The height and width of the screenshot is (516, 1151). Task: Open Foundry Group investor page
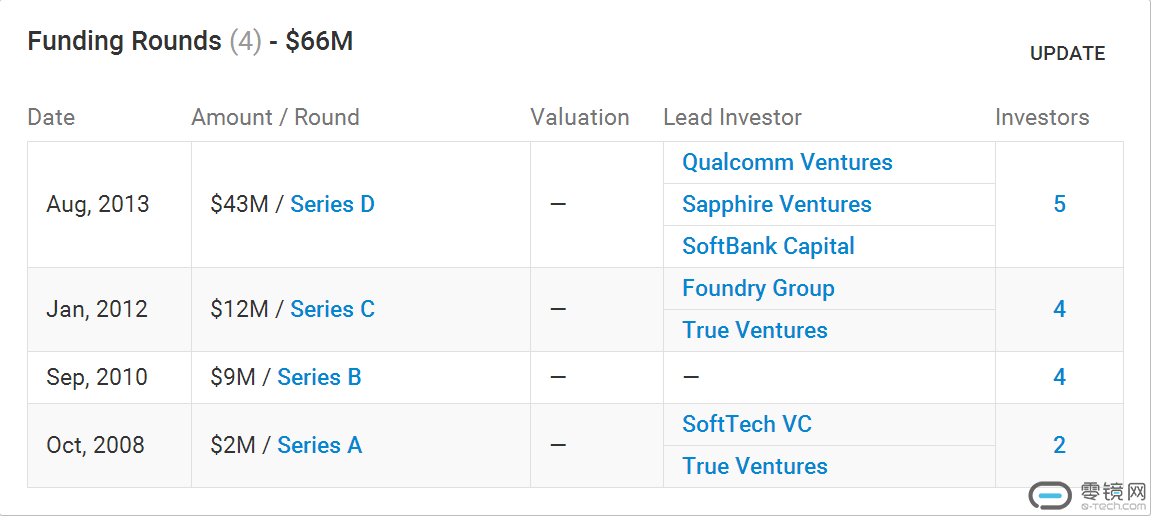point(758,288)
